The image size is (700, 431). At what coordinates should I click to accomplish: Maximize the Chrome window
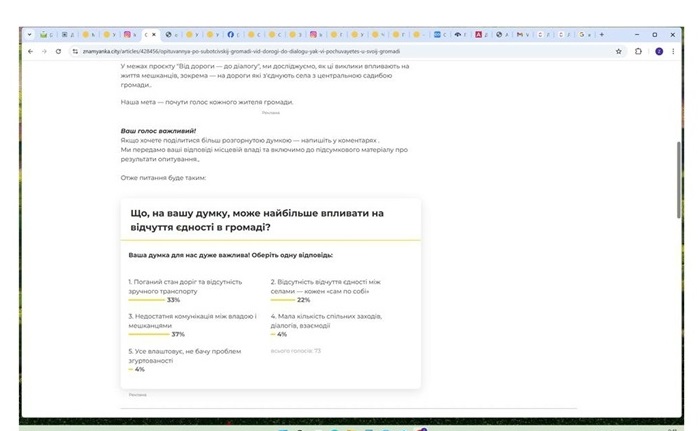pyautogui.click(x=654, y=34)
